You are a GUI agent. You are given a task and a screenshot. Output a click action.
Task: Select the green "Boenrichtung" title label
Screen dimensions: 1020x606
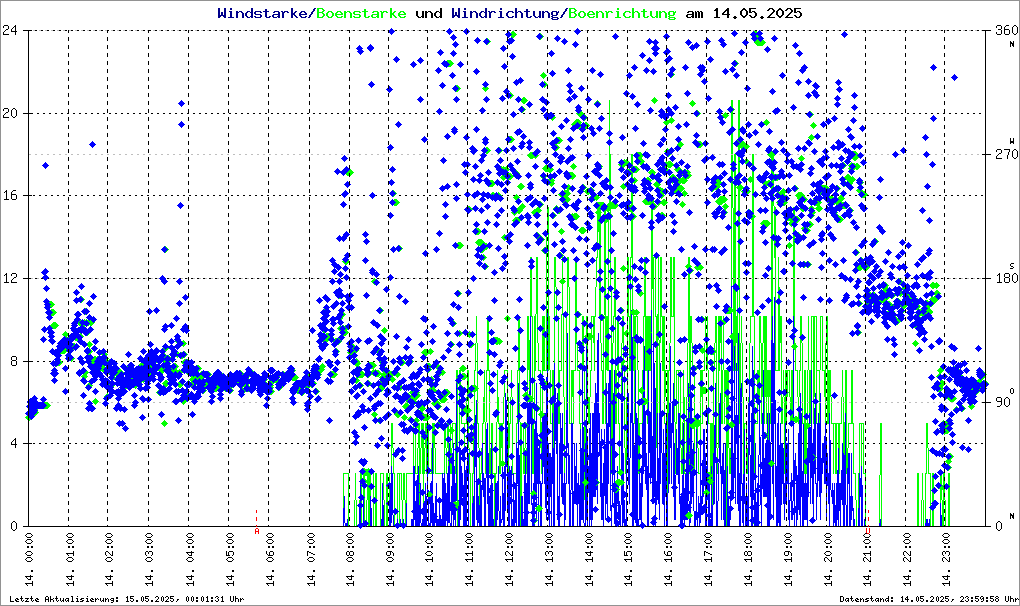622,14
